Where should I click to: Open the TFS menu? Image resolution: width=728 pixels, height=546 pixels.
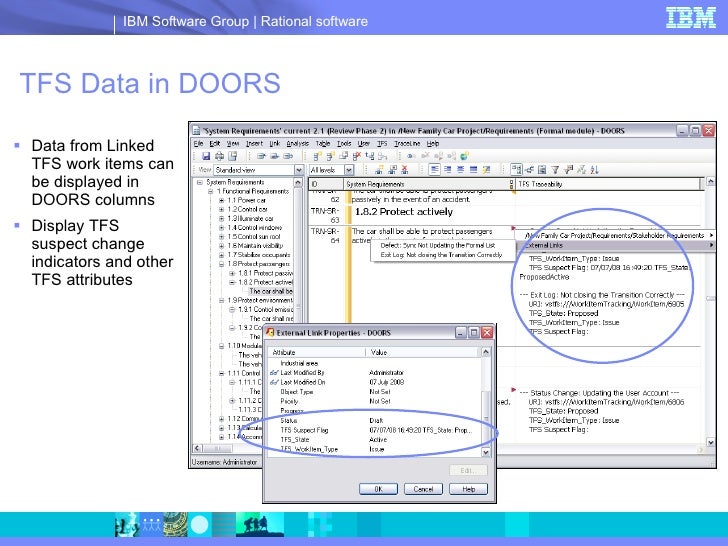pos(382,143)
